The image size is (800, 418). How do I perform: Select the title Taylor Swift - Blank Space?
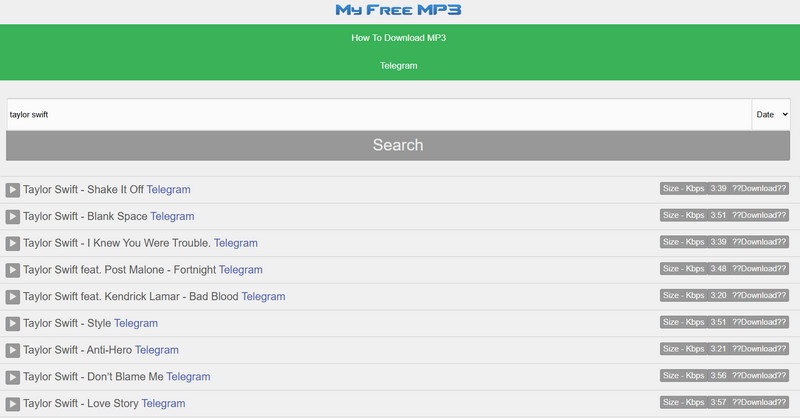coord(85,216)
